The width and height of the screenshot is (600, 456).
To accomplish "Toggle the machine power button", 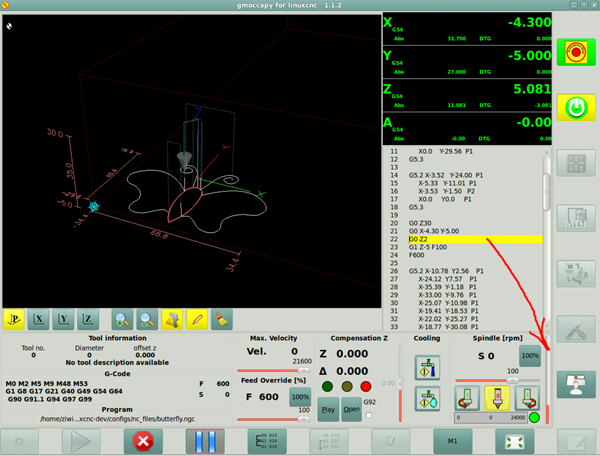I will 576,107.
